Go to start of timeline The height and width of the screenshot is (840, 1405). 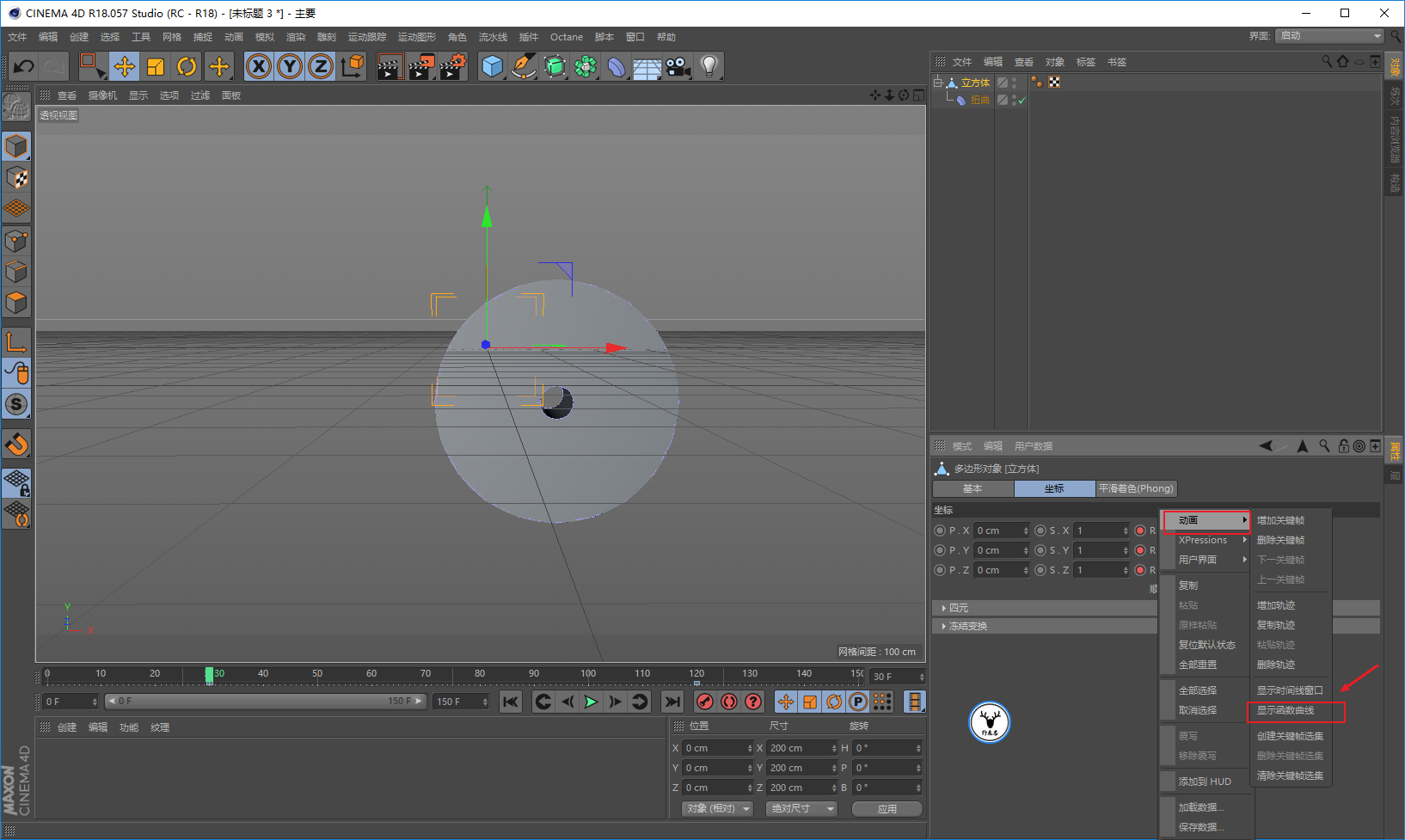pyautogui.click(x=511, y=702)
